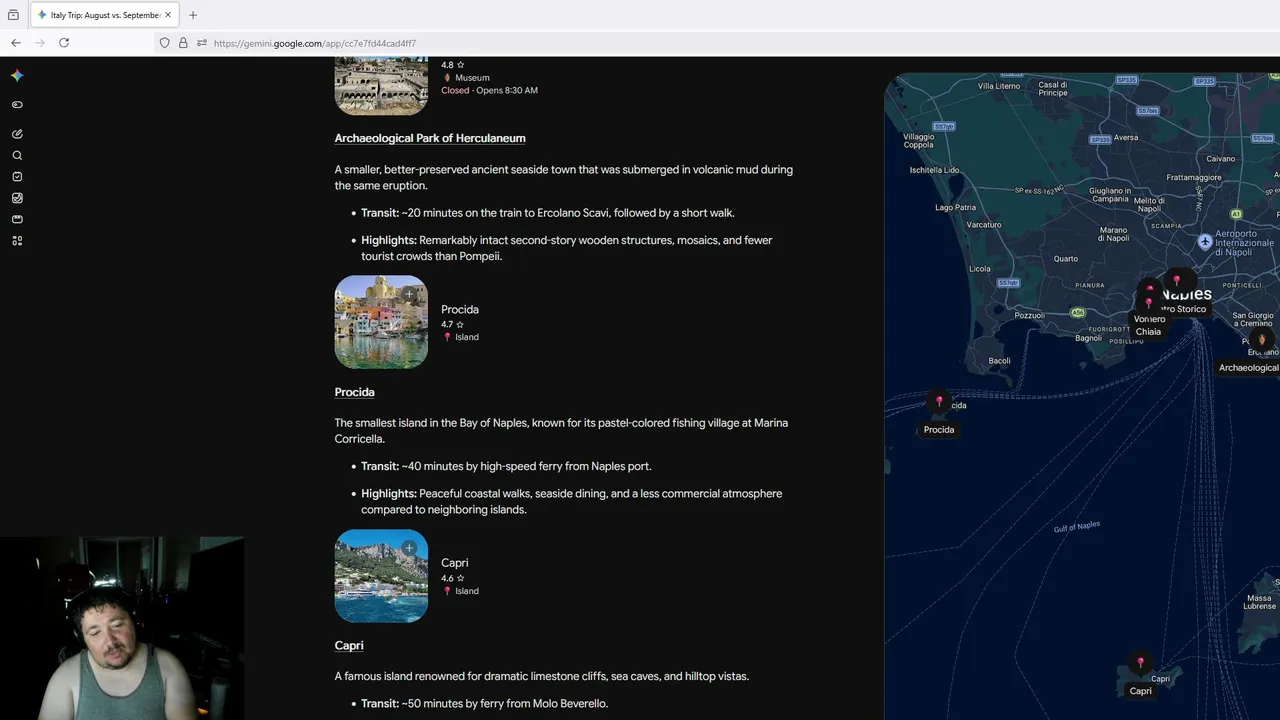Open the Gemini logo home icon
Image resolution: width=1280 pixels, height=720 pixels.
point(17,75)
